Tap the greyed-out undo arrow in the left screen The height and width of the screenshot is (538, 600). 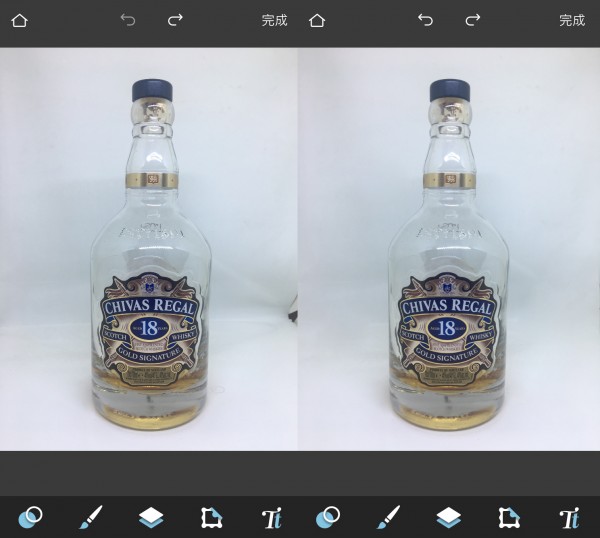pyautogui.click(x=128, y=20)
